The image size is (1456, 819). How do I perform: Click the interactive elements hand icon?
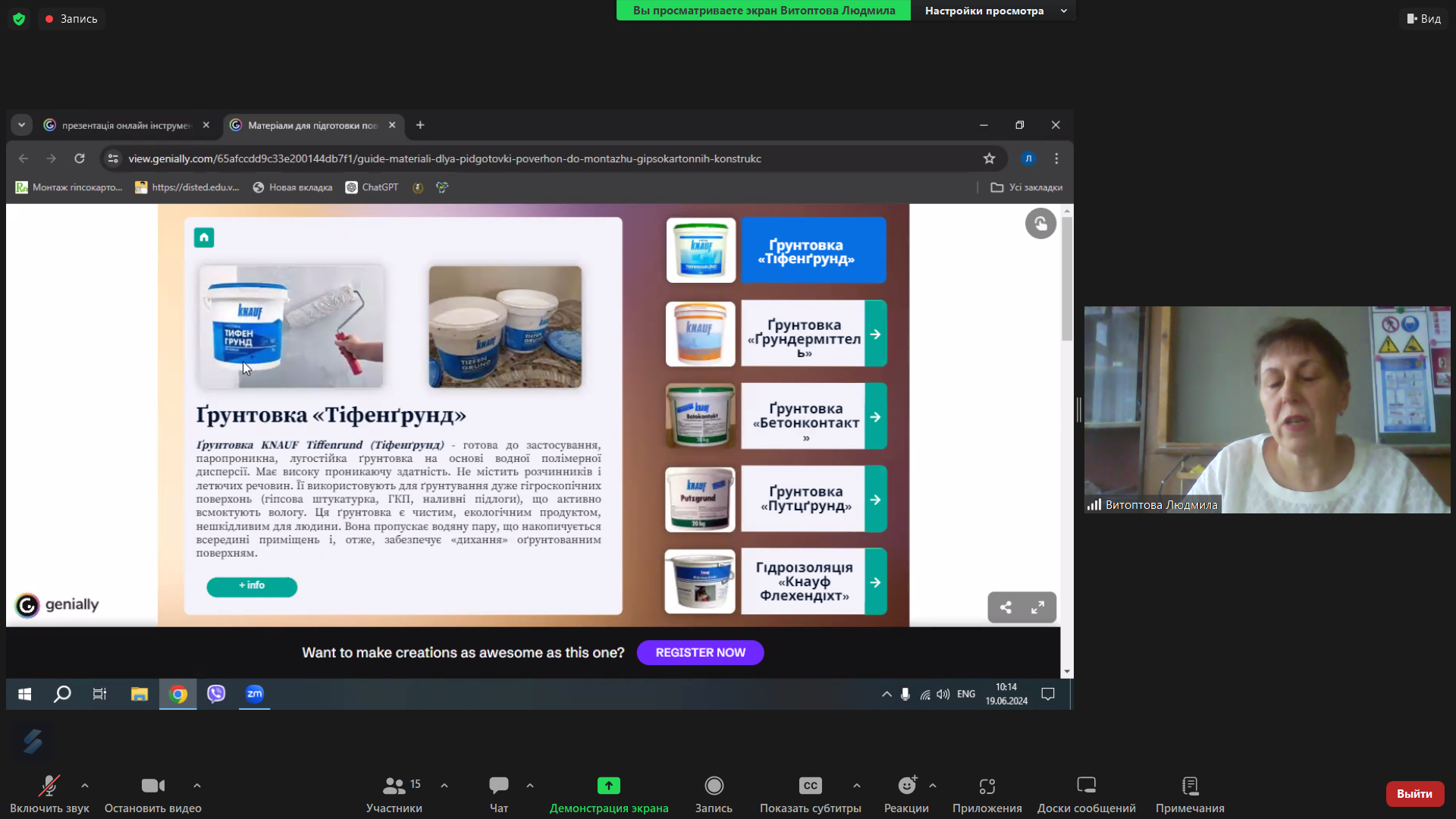point(1040,224)
